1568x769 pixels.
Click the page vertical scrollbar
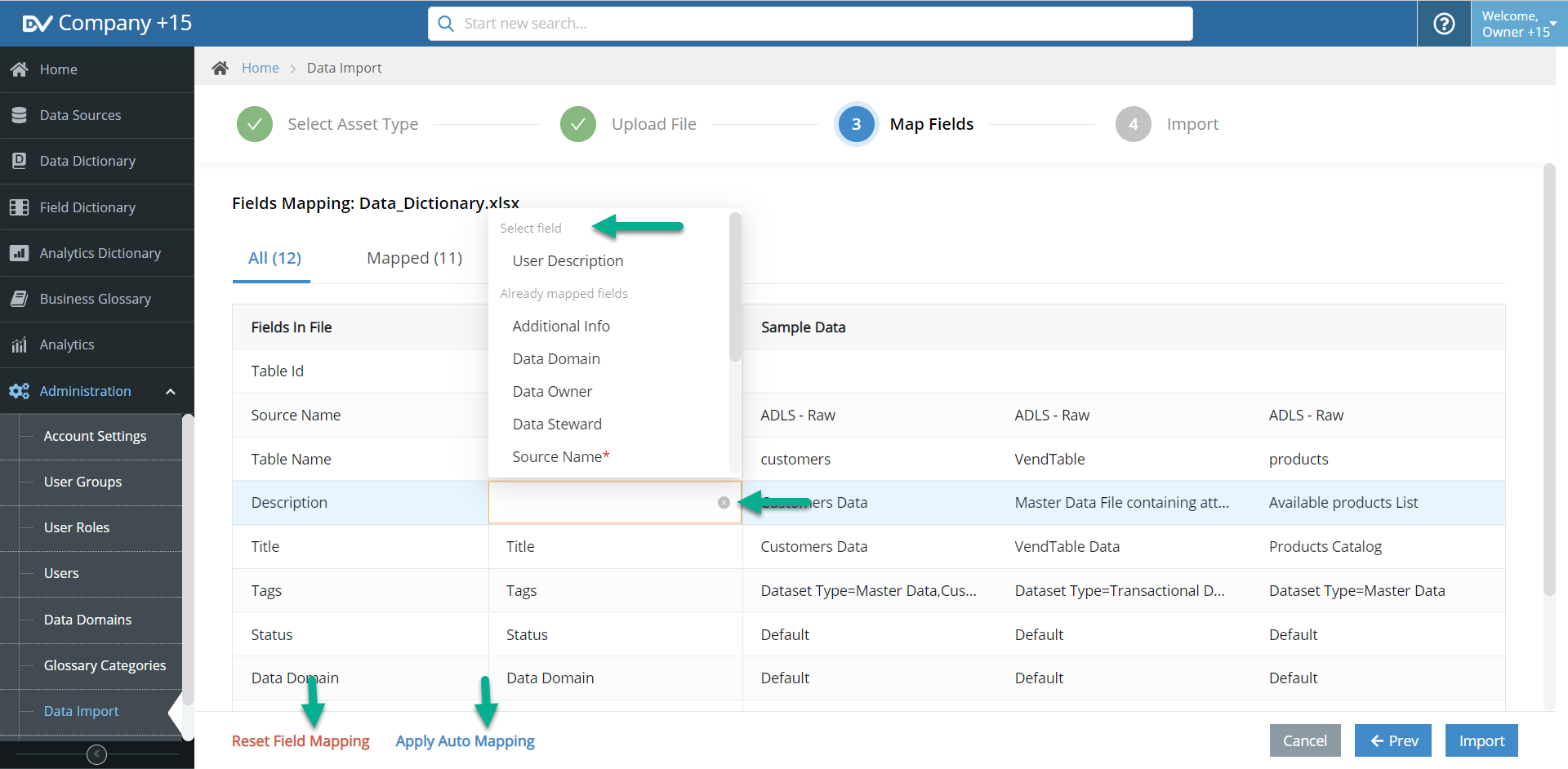(1549, 380)
